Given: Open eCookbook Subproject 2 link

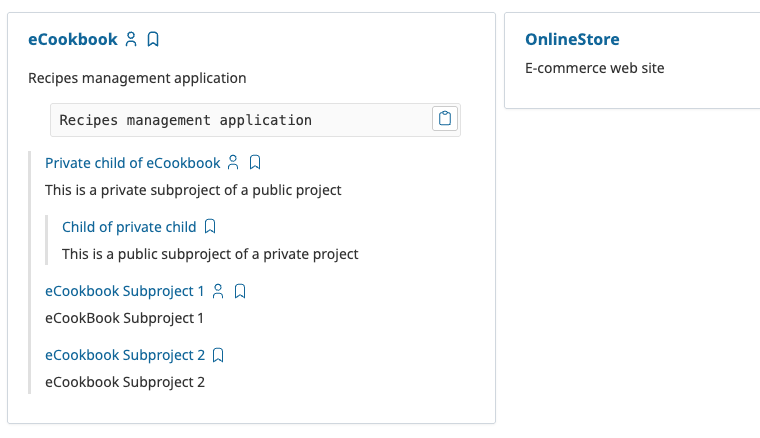Looking at the screenshot, I should click(124, 355).
